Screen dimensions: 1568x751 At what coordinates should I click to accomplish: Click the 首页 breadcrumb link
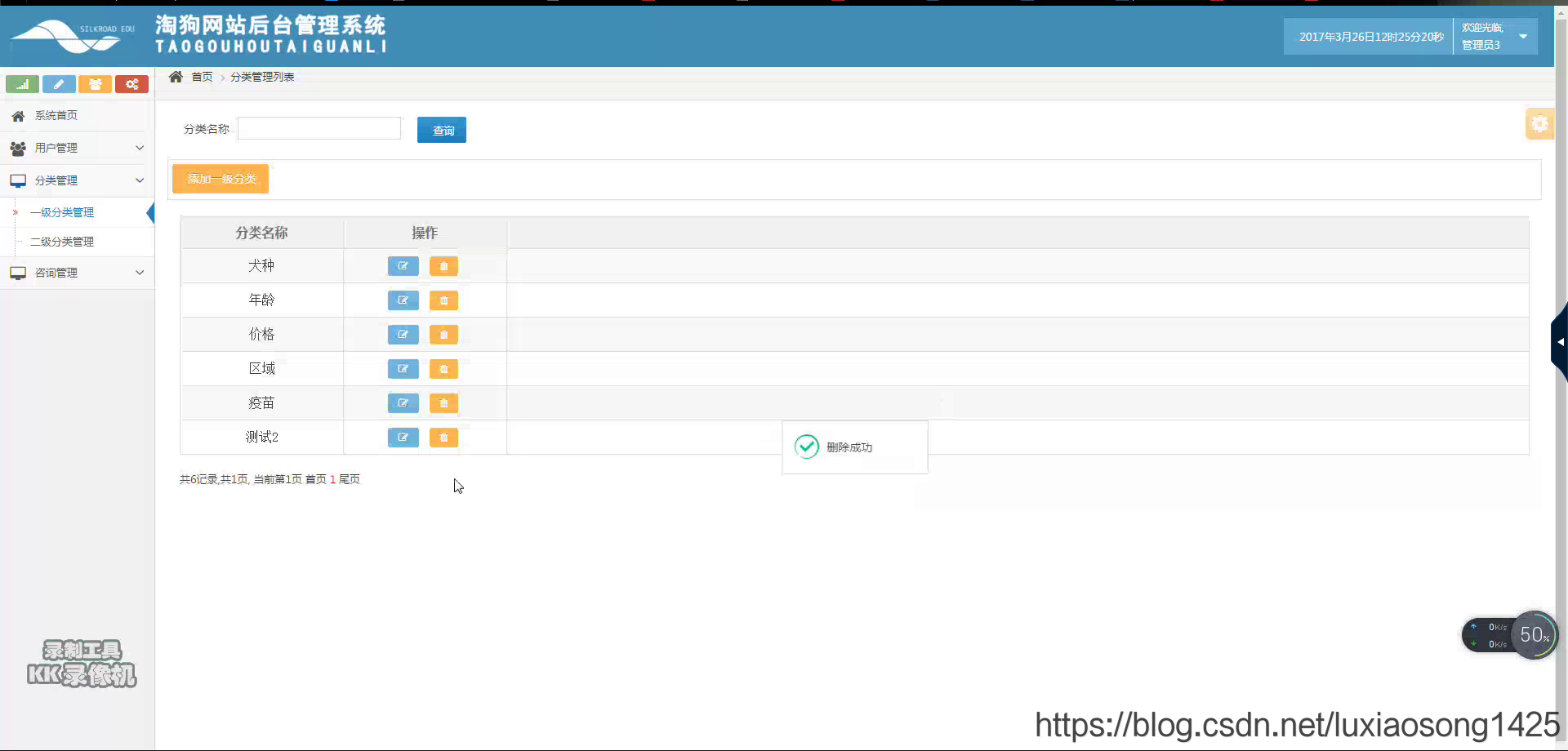pos(202,77)
